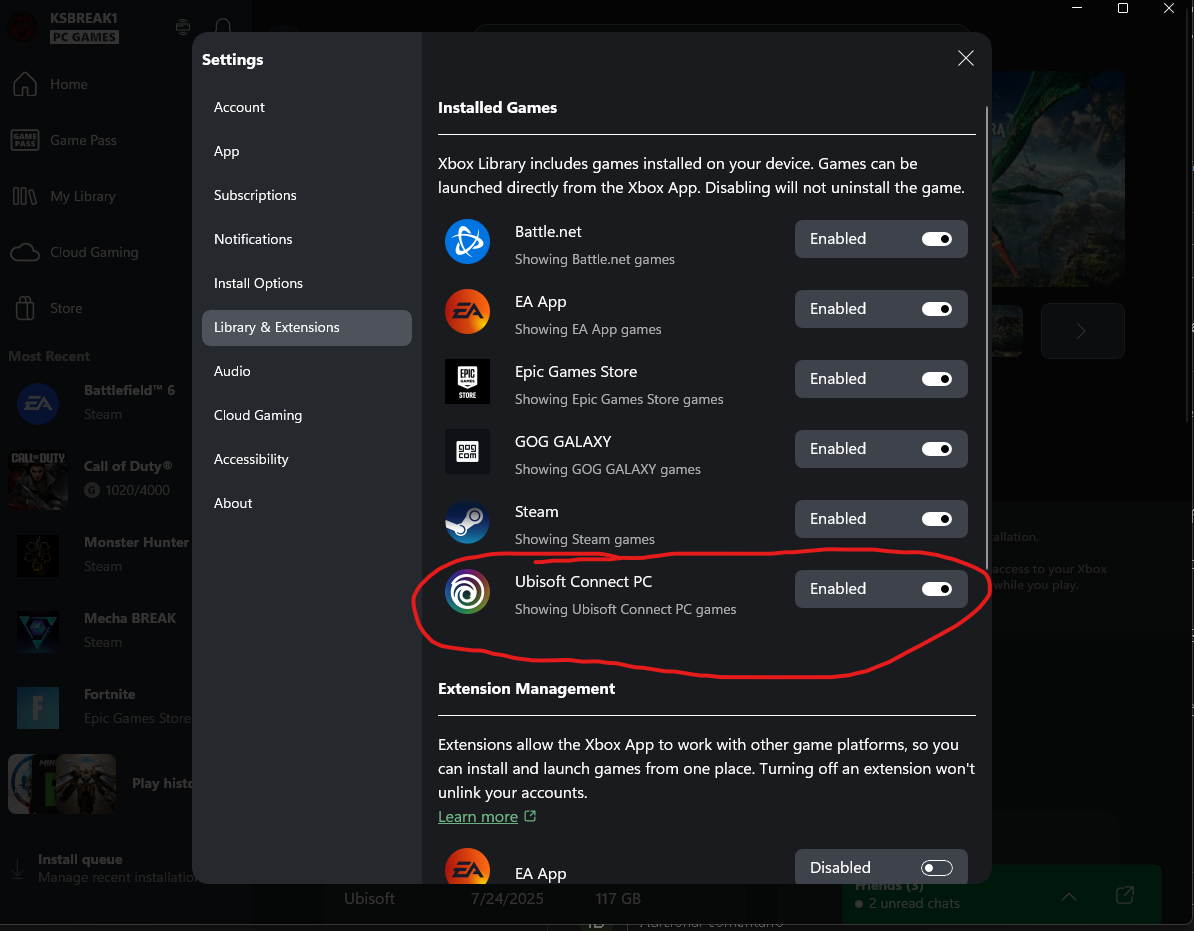
Task: Click the external link icon beside Learn more
Action: pos(530,816)
